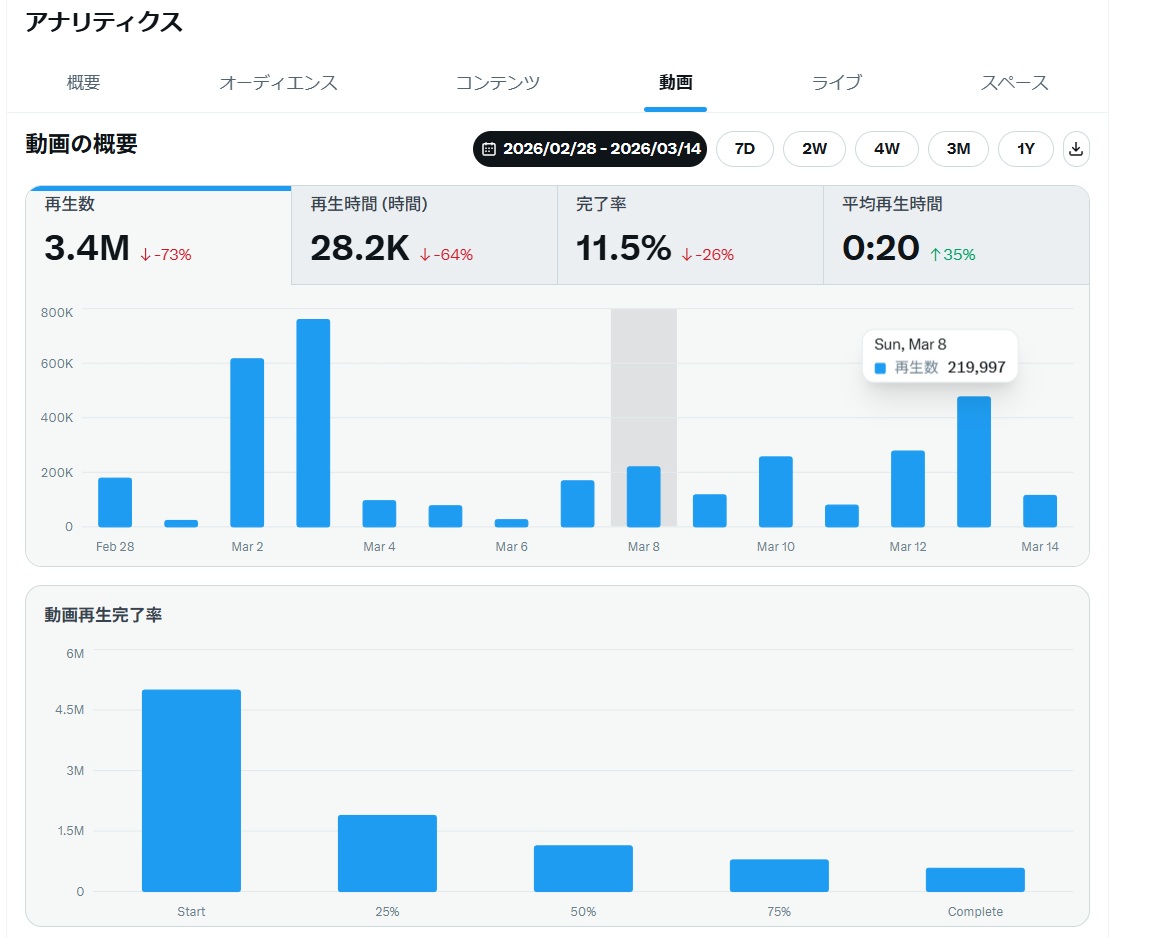This screenshot has width=1166, height=938.
Task: Choose the 3M time range
Action: (958, 149)
